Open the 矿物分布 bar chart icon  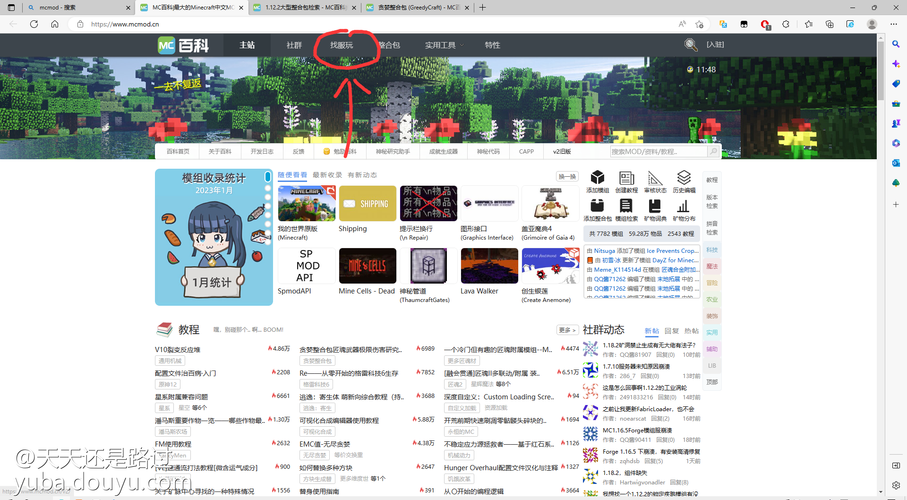coord(683,206)
